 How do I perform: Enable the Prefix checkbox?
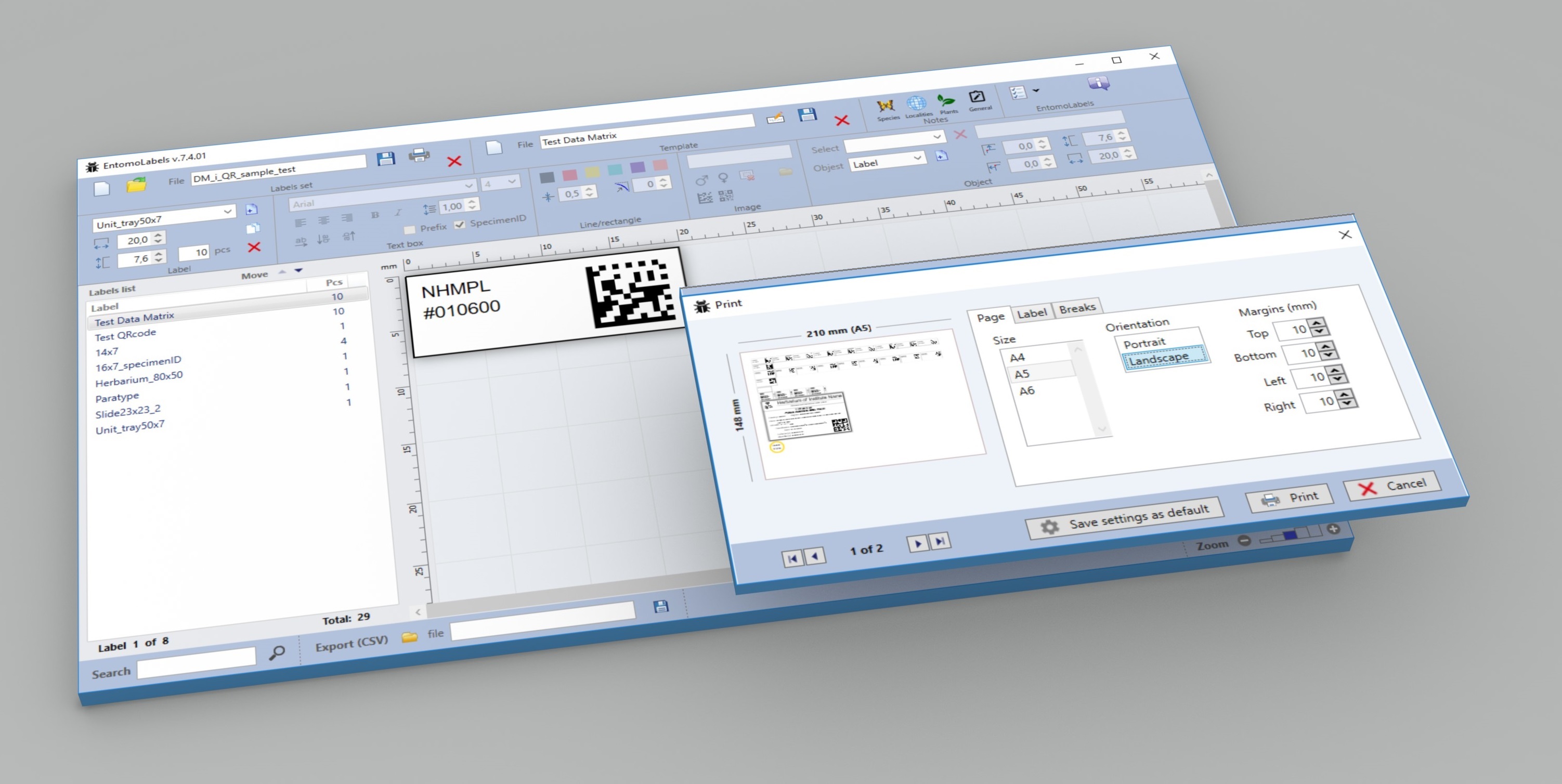(410, 230)
